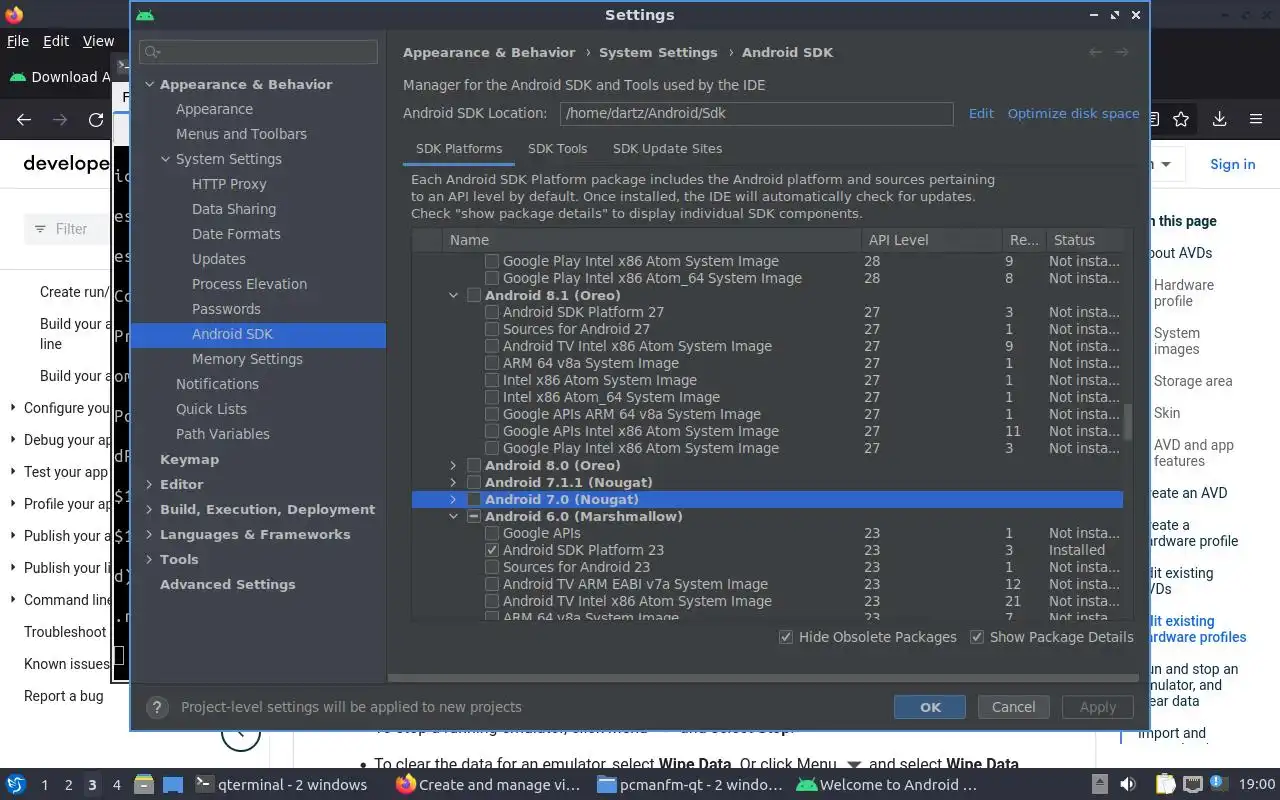Toggle Hide Obsolete Packages checkbox

pyautogui.click(x=786, y=637)
